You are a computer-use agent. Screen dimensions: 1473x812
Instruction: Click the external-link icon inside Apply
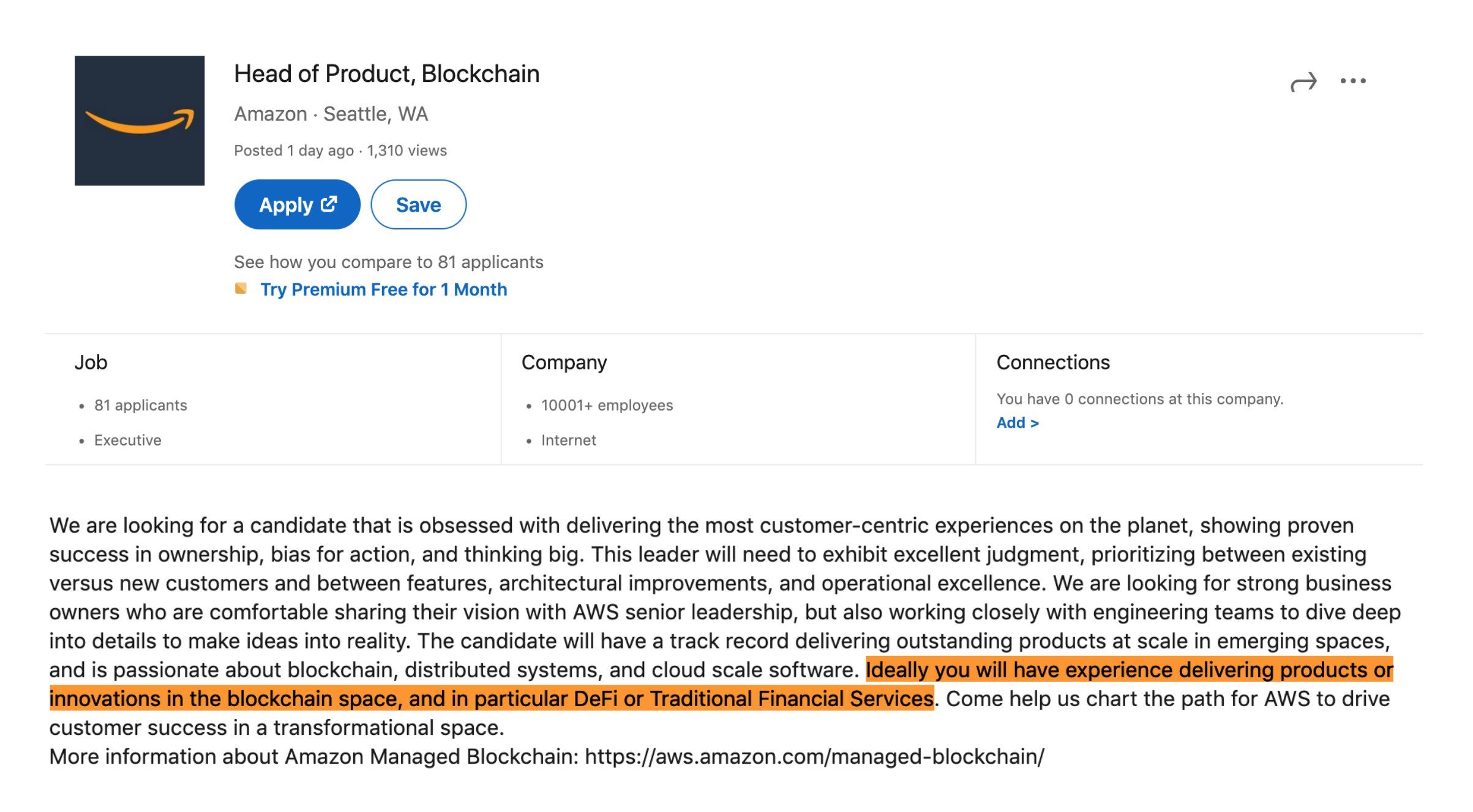click(329, 204)
